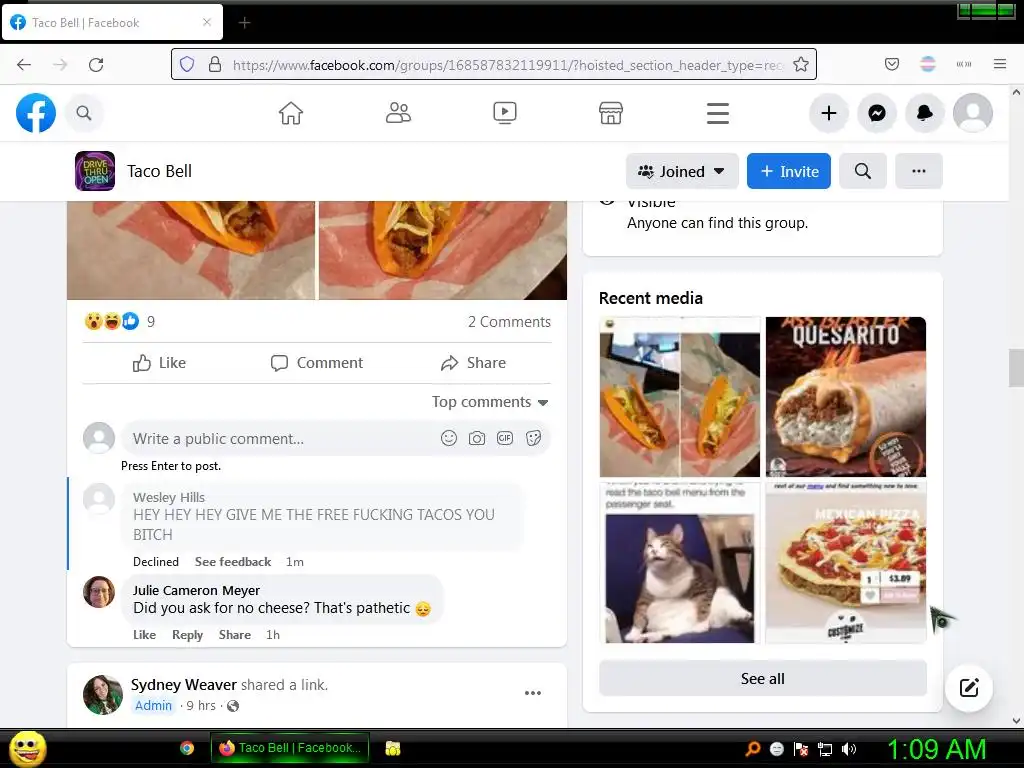1024x768 pixels.
Task: Open the cat media thumbnail
Action: (680, 563)
